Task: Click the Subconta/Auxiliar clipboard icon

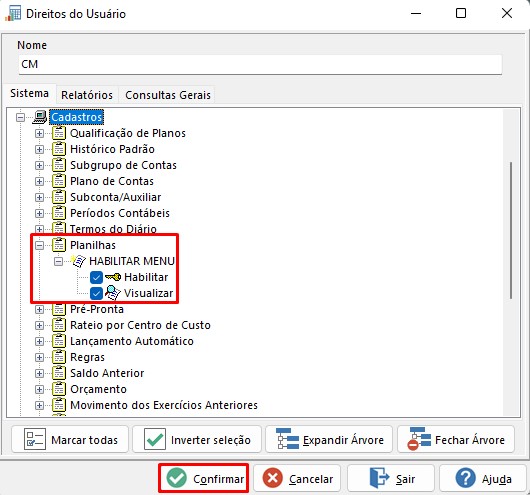Action: pyautogui.click(x=59, y=197)
